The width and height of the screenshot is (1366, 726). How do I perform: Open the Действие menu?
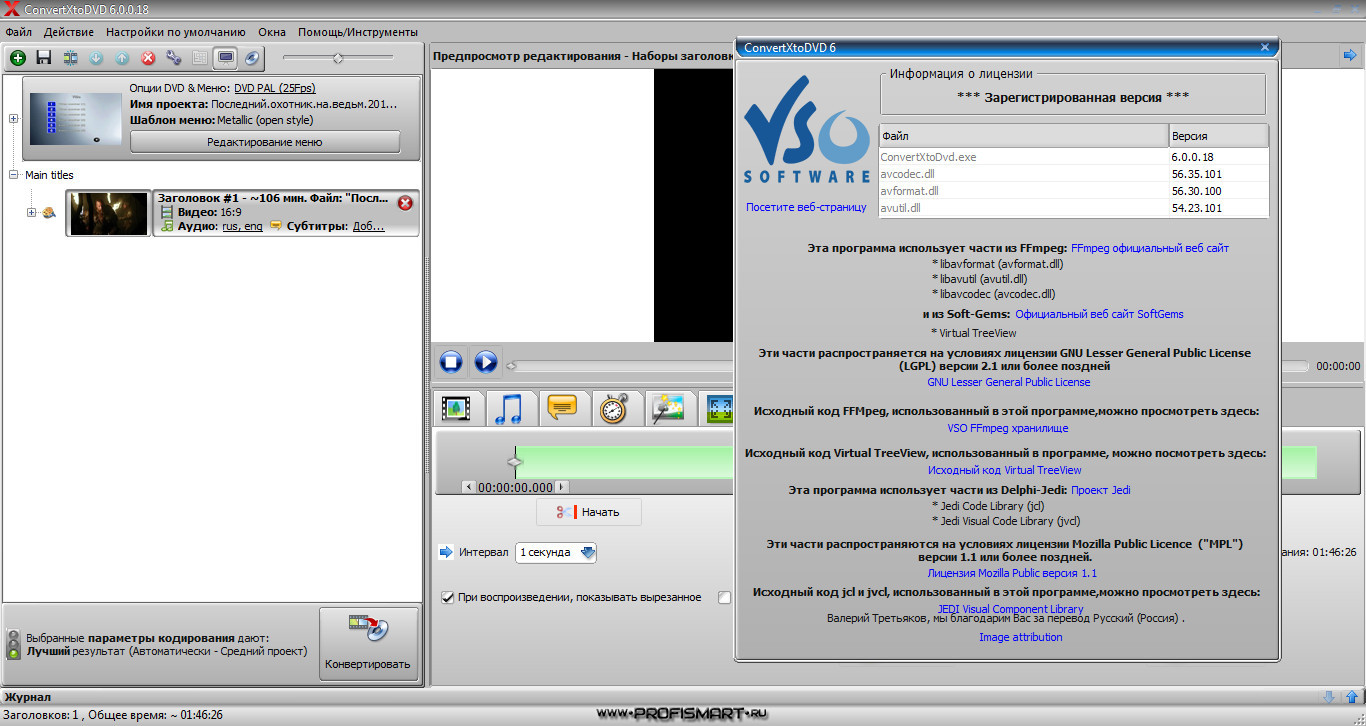69,32
